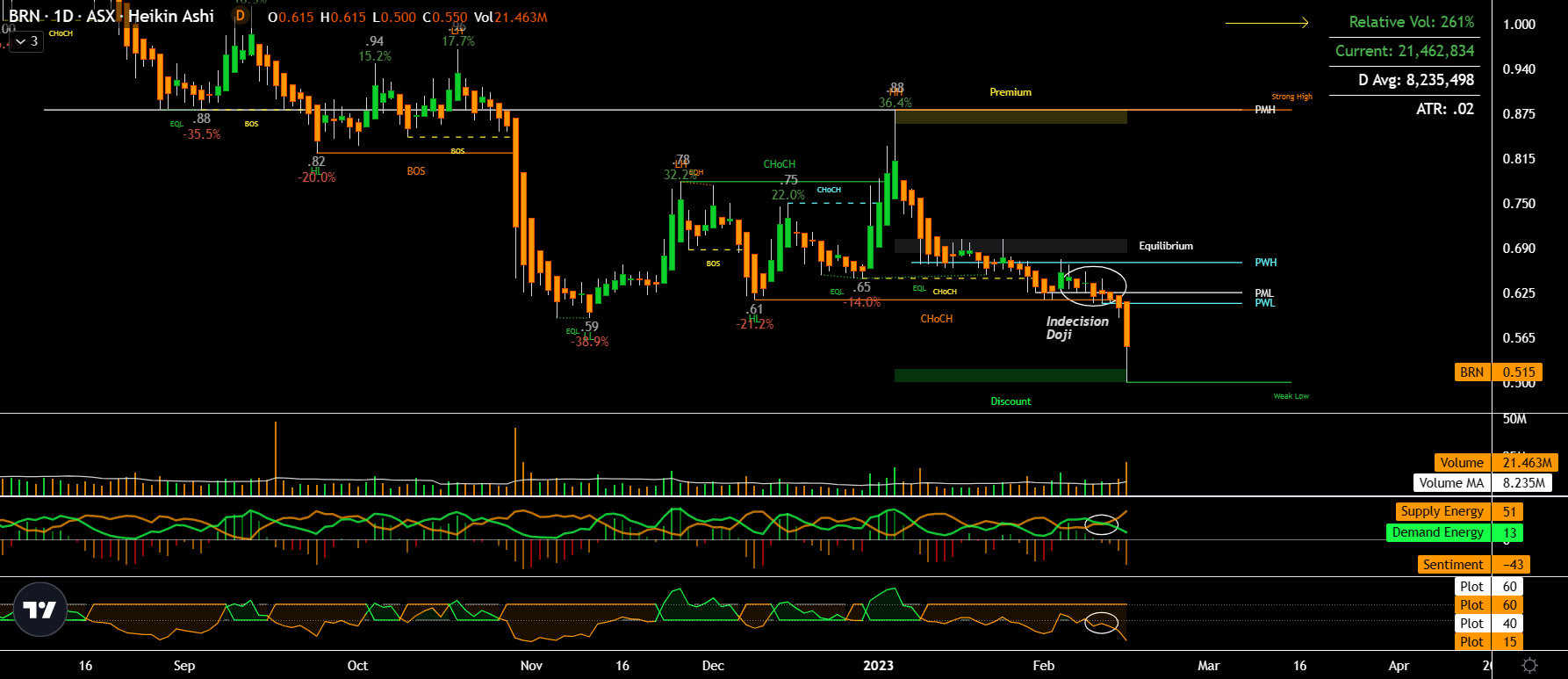Select the white ellipse drawing on candles
Viewport: 1568px width, 679px height.
pyautogui.click(x=1093, y=285)
